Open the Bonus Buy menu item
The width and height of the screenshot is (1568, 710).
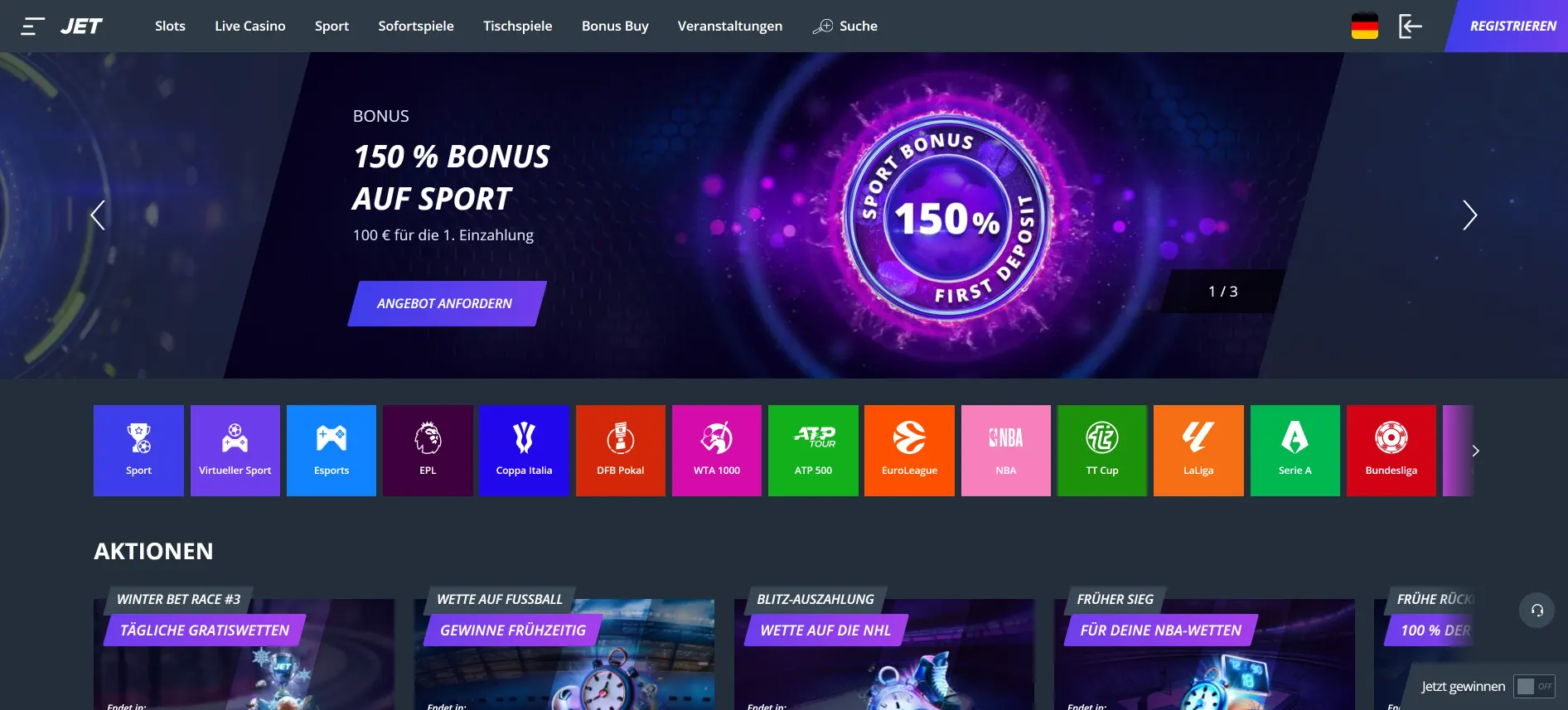pos(615,27)
